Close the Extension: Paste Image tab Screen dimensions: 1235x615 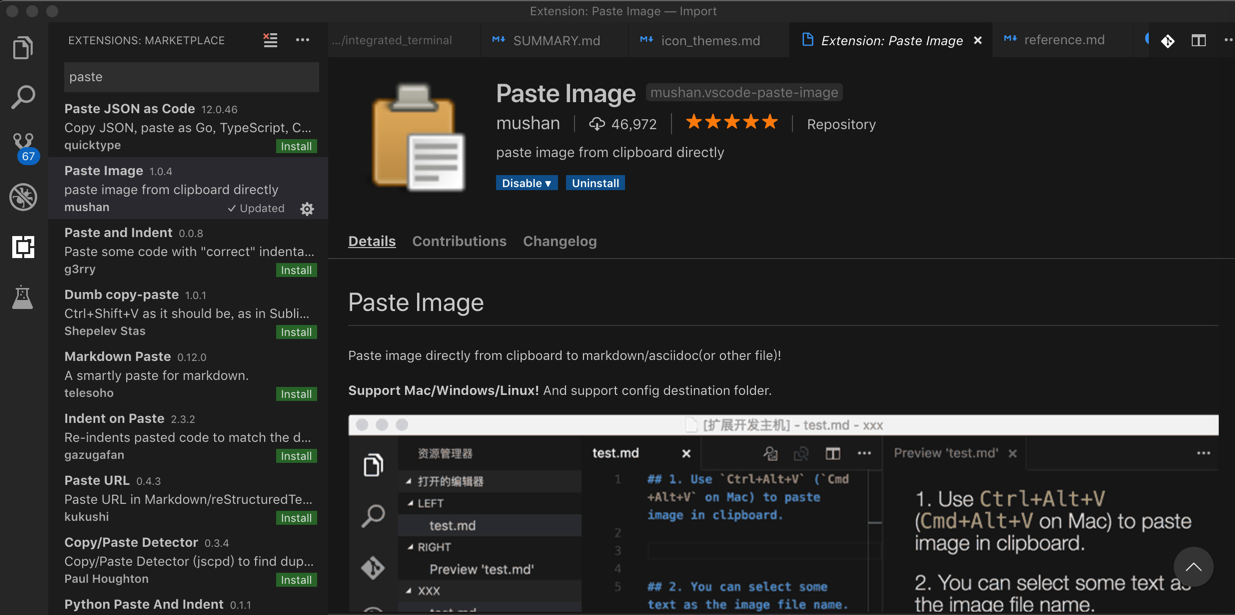[977, 40]
